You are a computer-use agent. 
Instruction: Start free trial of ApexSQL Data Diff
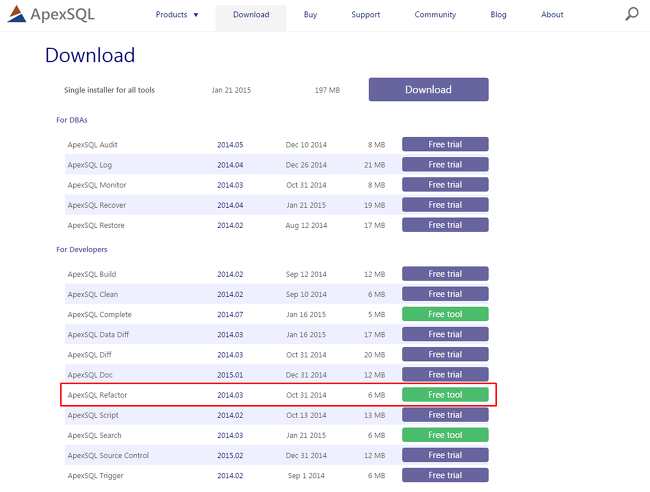click(x=445, y=334)
